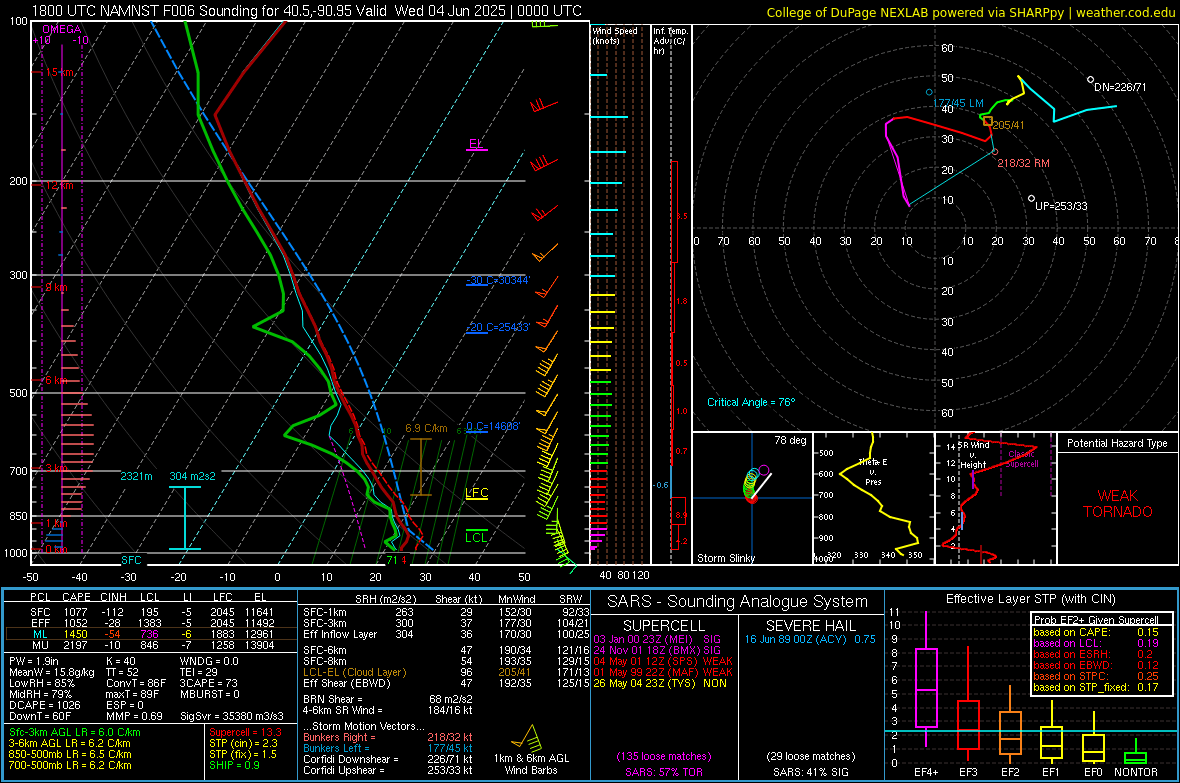Click the Supercell = 13.3 value

point(245,732)
